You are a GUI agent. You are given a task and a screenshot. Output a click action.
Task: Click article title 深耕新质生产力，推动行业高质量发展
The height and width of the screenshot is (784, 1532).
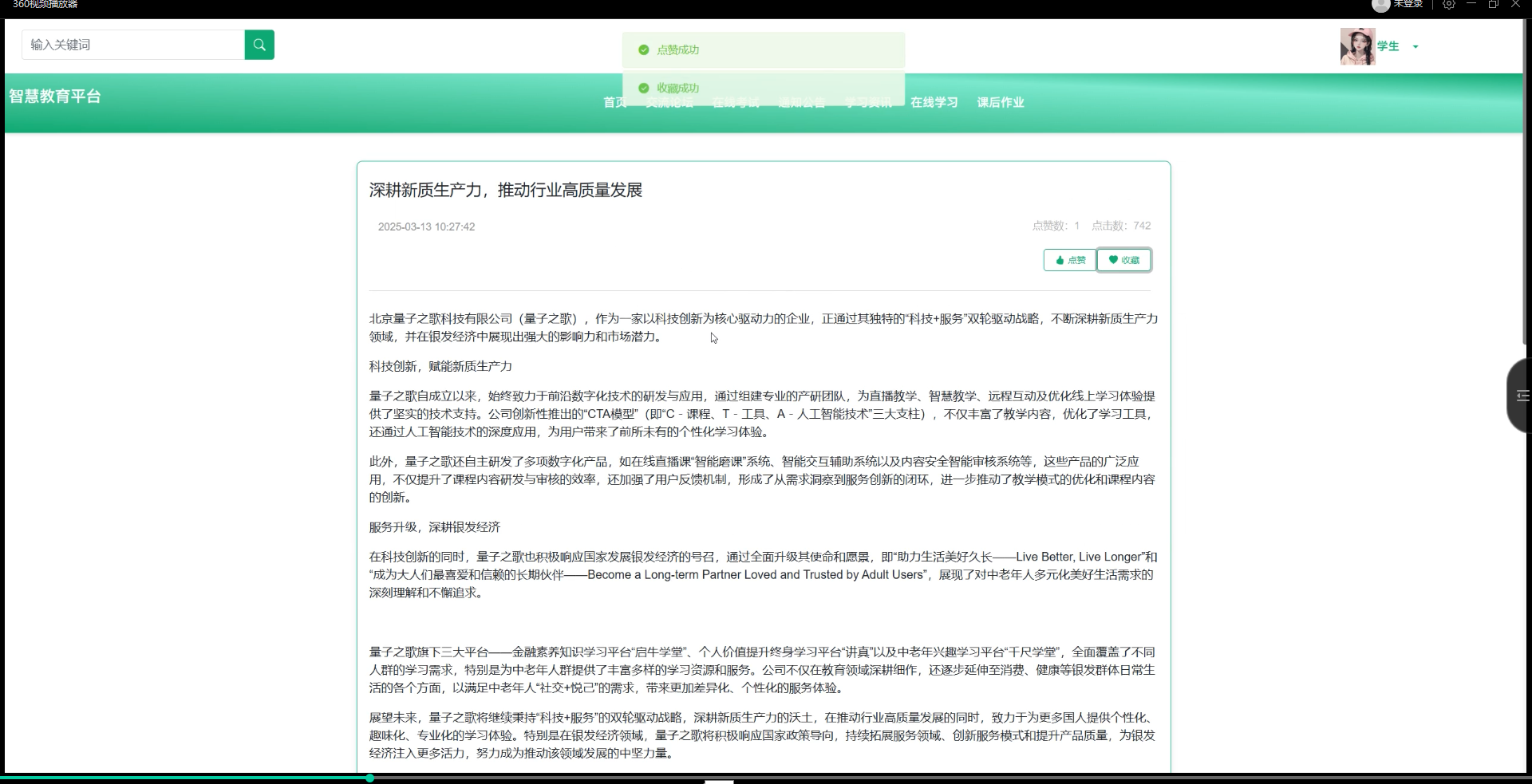coord(506,190)
